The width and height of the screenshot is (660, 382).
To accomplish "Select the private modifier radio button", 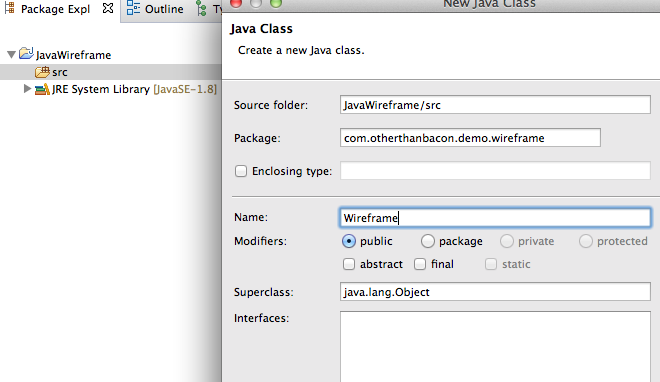I will click(x=507, y=241).
